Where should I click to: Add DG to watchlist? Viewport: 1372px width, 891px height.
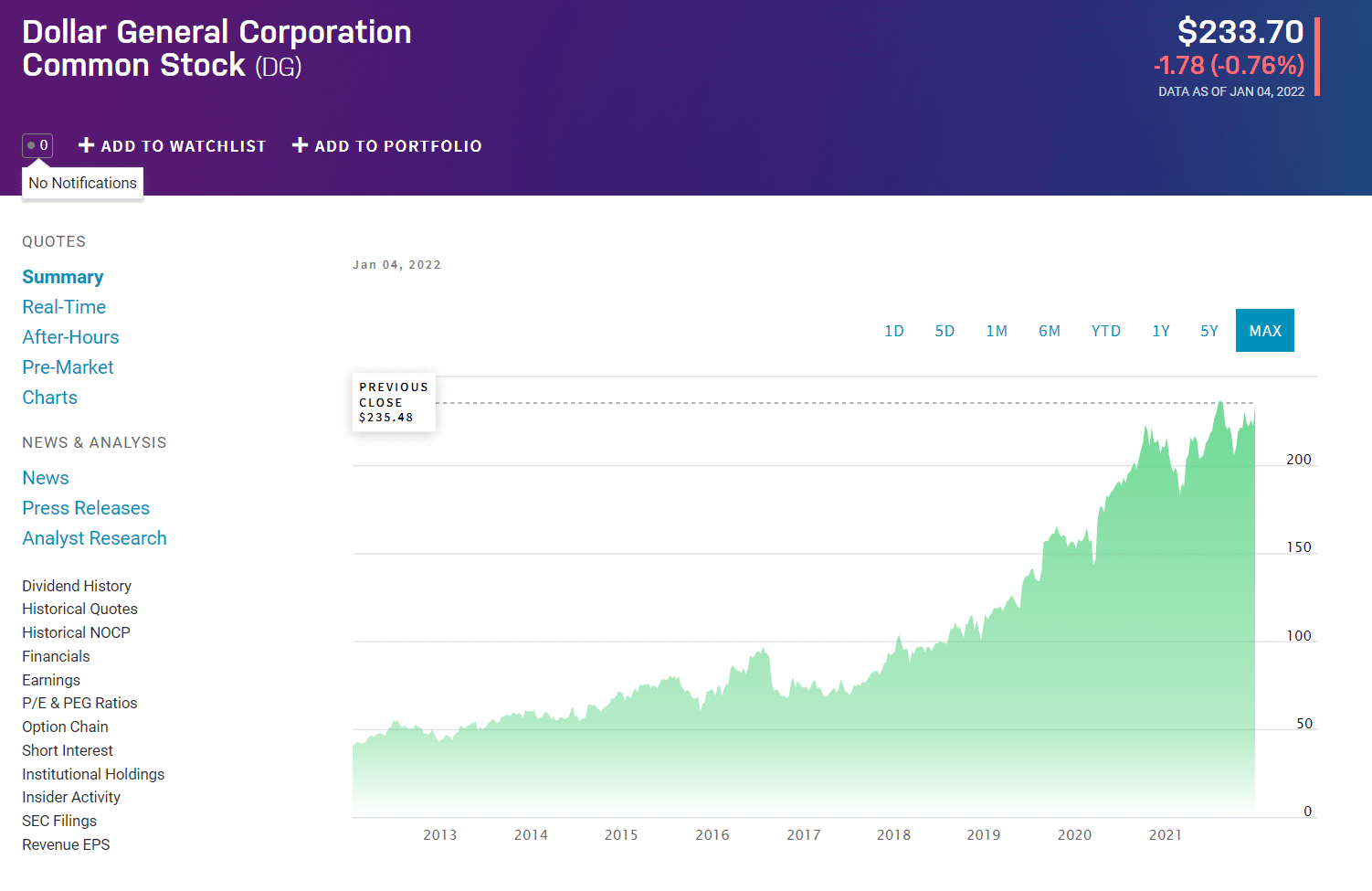click(172, 146)
